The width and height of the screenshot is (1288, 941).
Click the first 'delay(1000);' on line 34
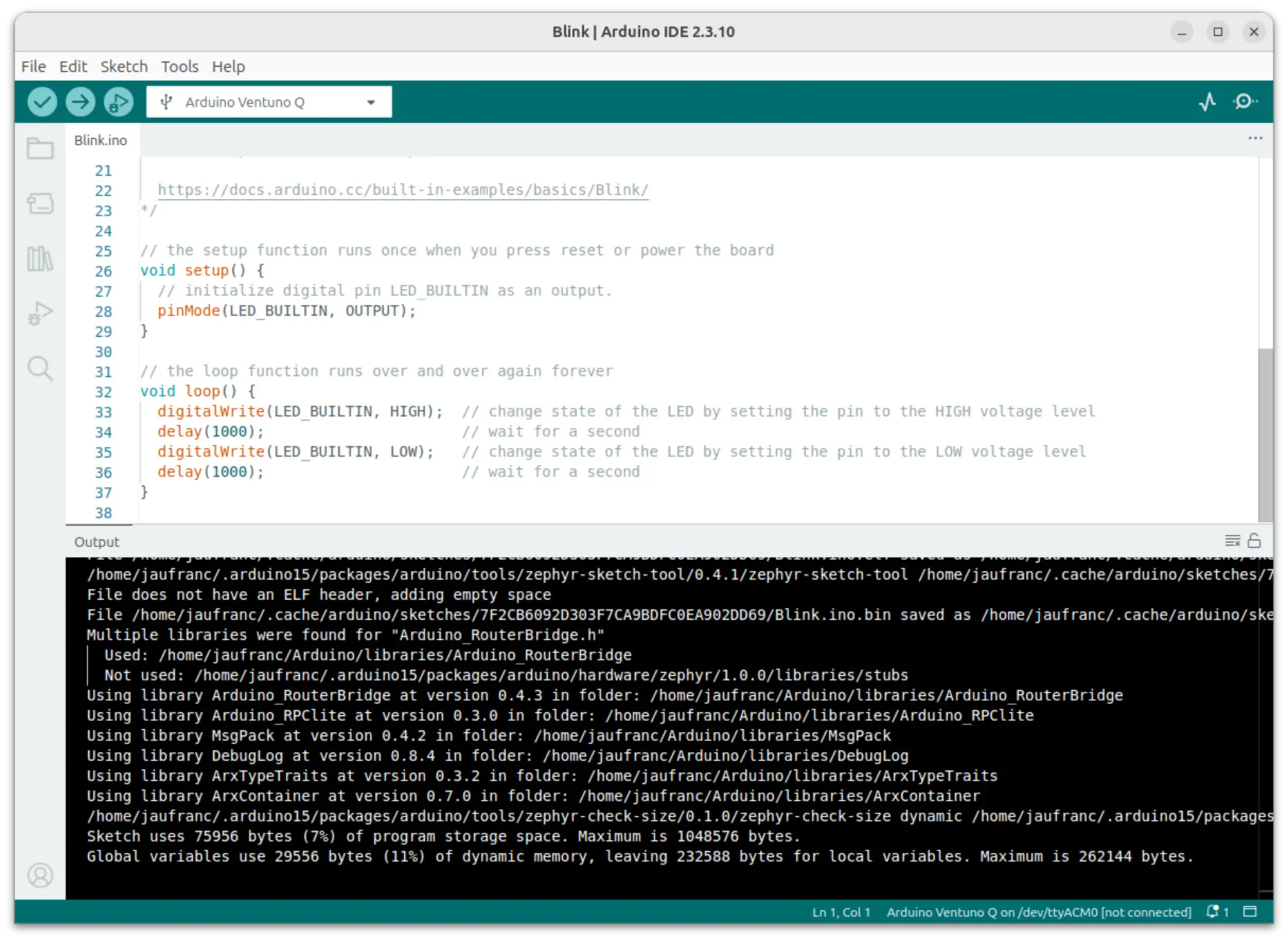(x=211, y=431)
